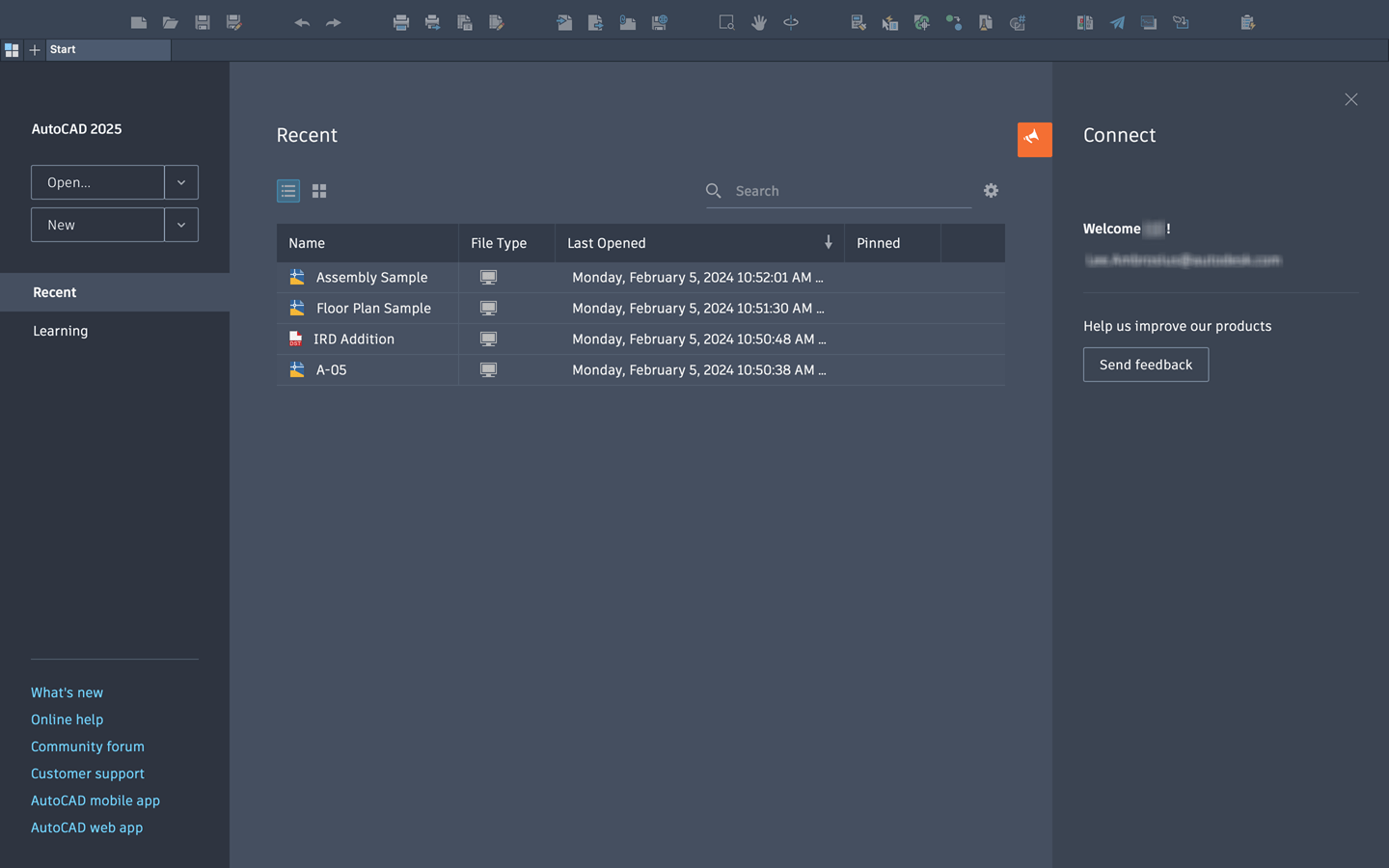Click the New button
This screenshot has width=1389, height=868.
point(97,225)
